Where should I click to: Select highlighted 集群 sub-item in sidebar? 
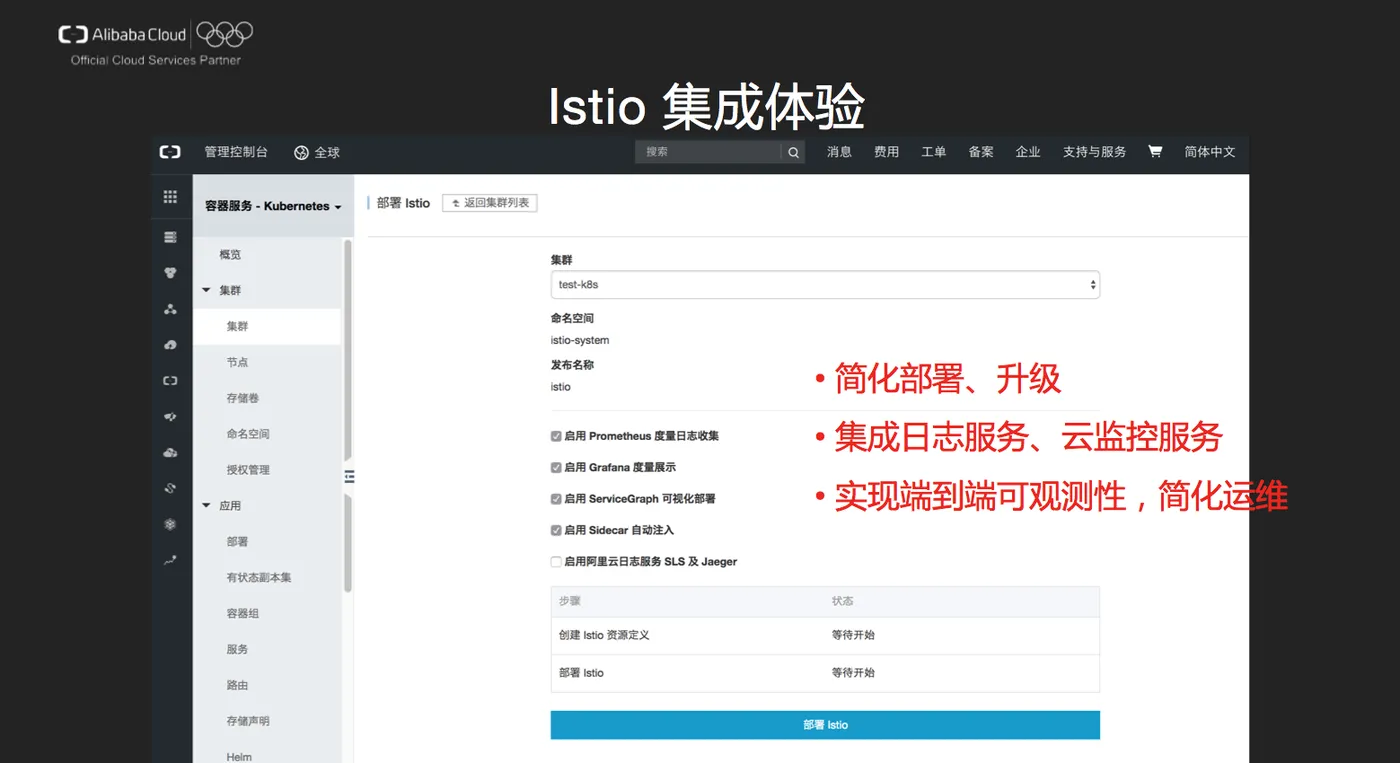click(x=267, y=327)
